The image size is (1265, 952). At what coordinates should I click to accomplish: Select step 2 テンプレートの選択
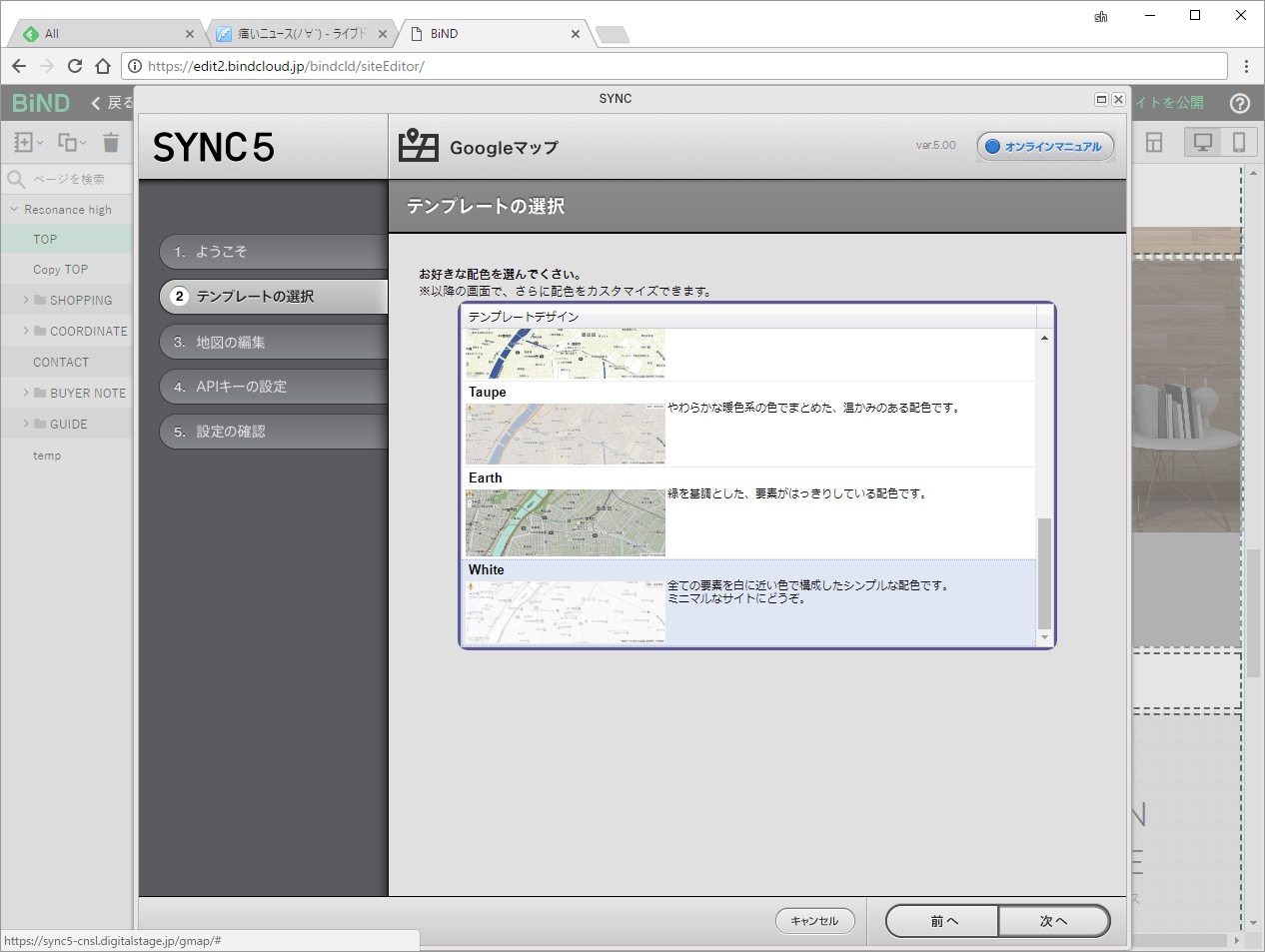coord(273,296)
